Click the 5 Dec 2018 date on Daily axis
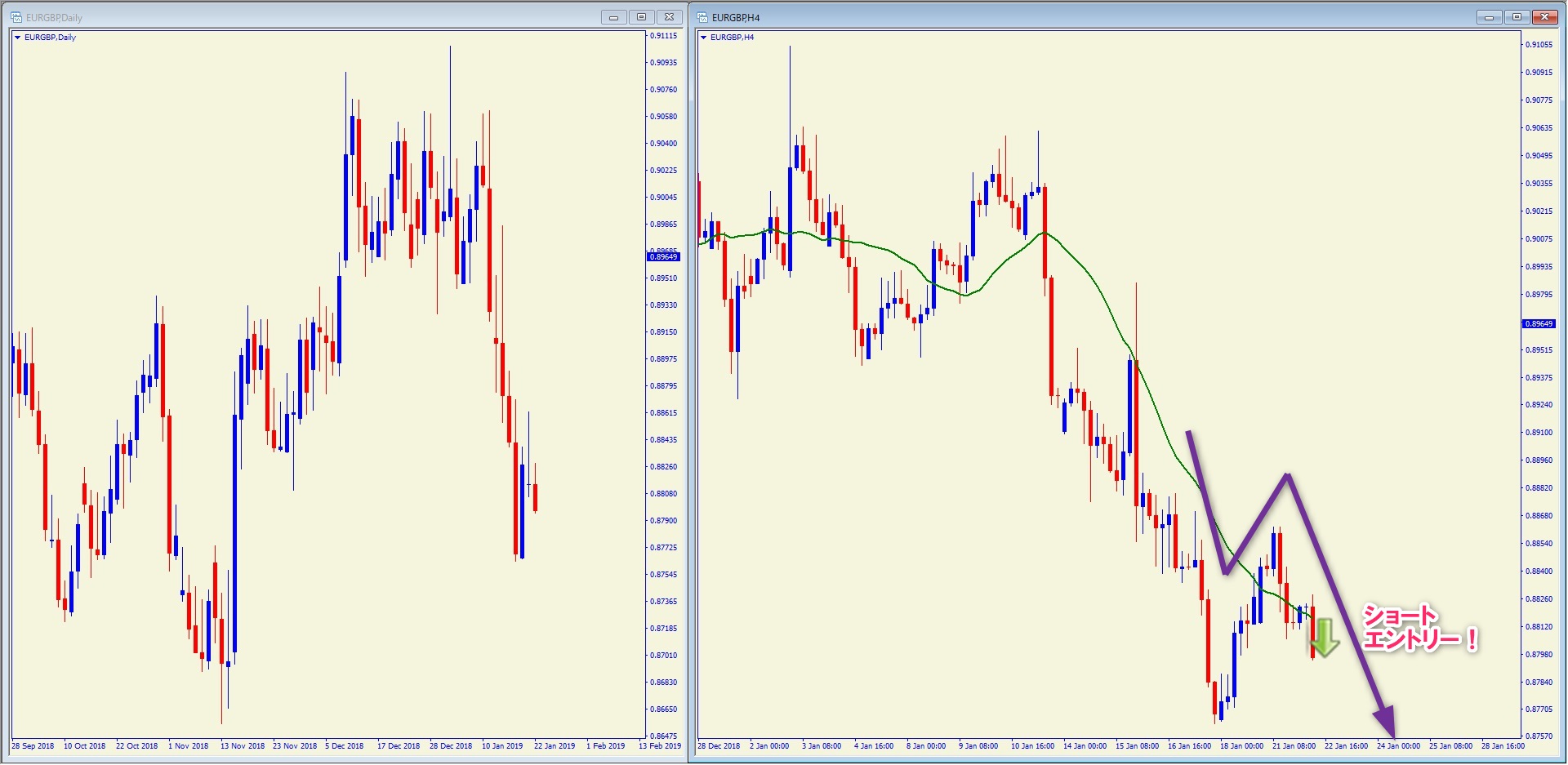Image resolution: width=1568 pixels, height=765 pixels. [x=345, y=746]
